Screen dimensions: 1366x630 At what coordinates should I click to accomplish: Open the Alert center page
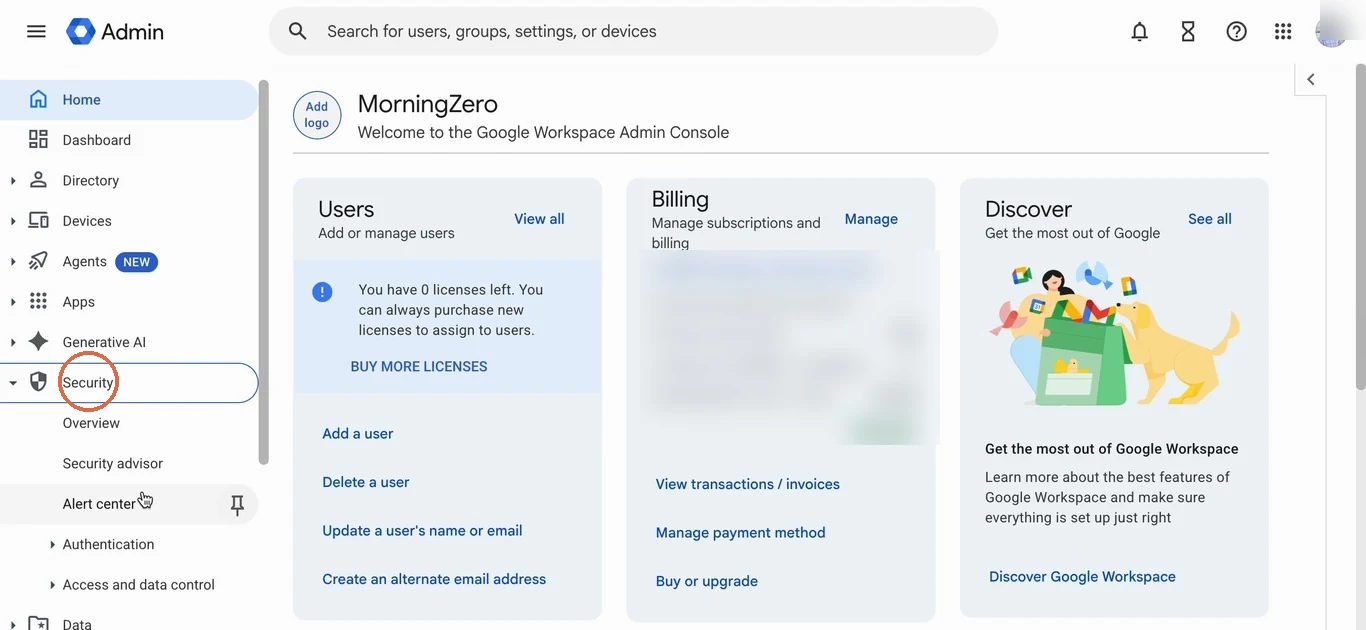[99, 504]
